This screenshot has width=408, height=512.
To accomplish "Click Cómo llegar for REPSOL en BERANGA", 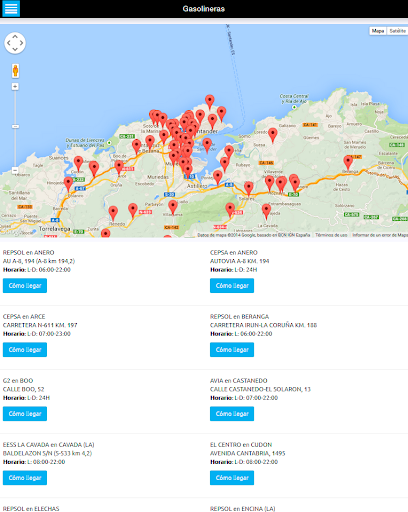I will [x=232, y=350].
